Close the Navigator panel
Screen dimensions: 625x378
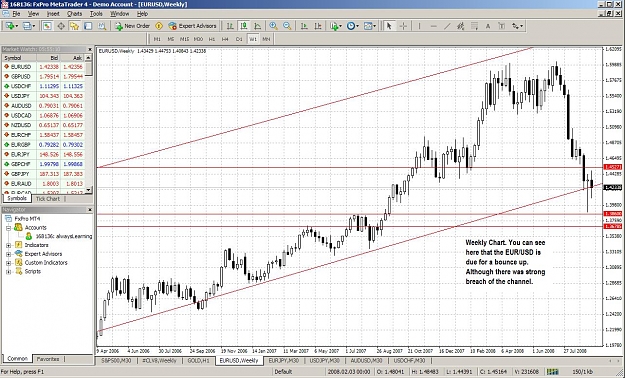90,210
